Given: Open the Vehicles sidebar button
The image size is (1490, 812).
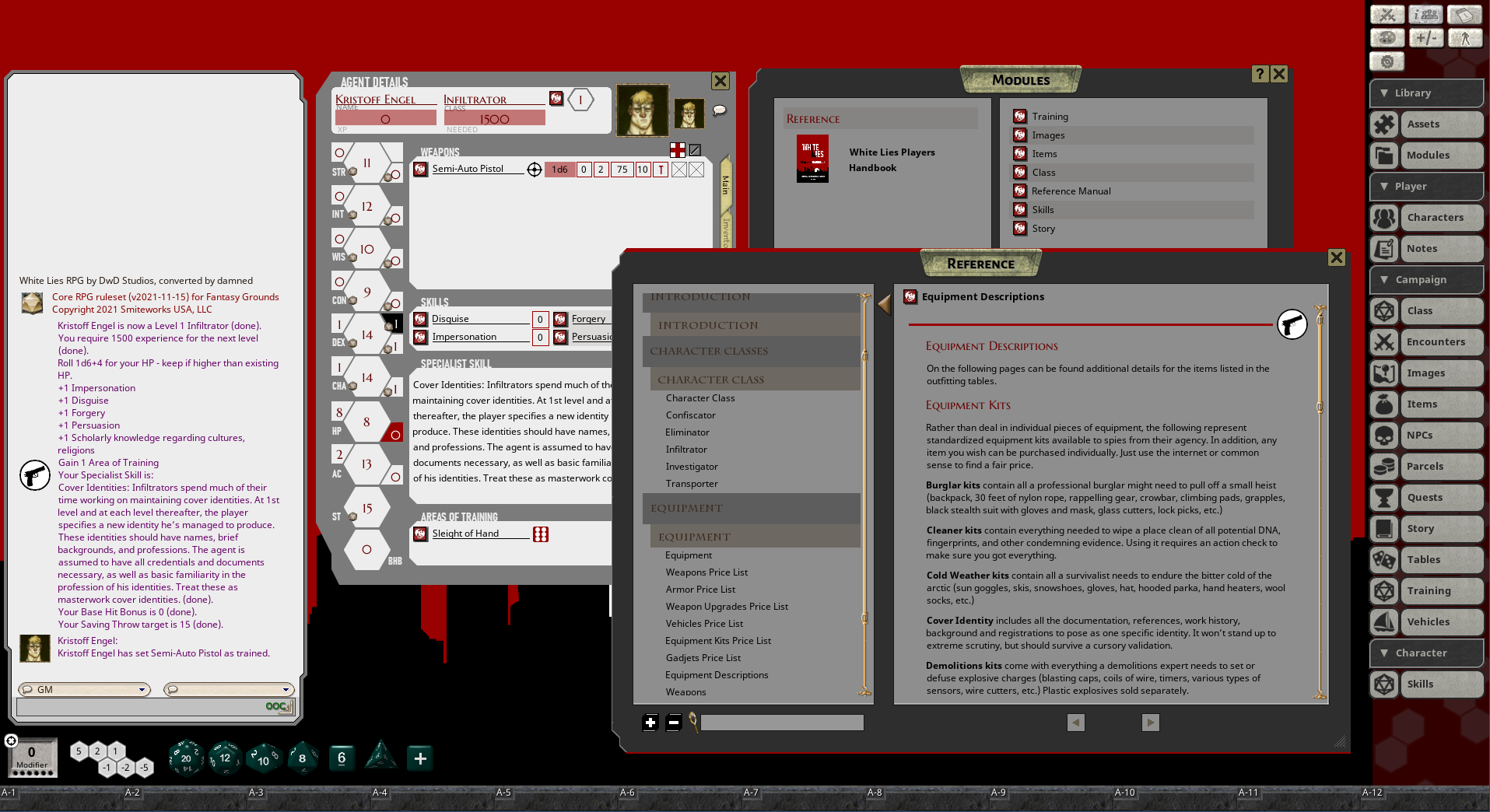Looking at the screenshot, I should pos(1426,621).
